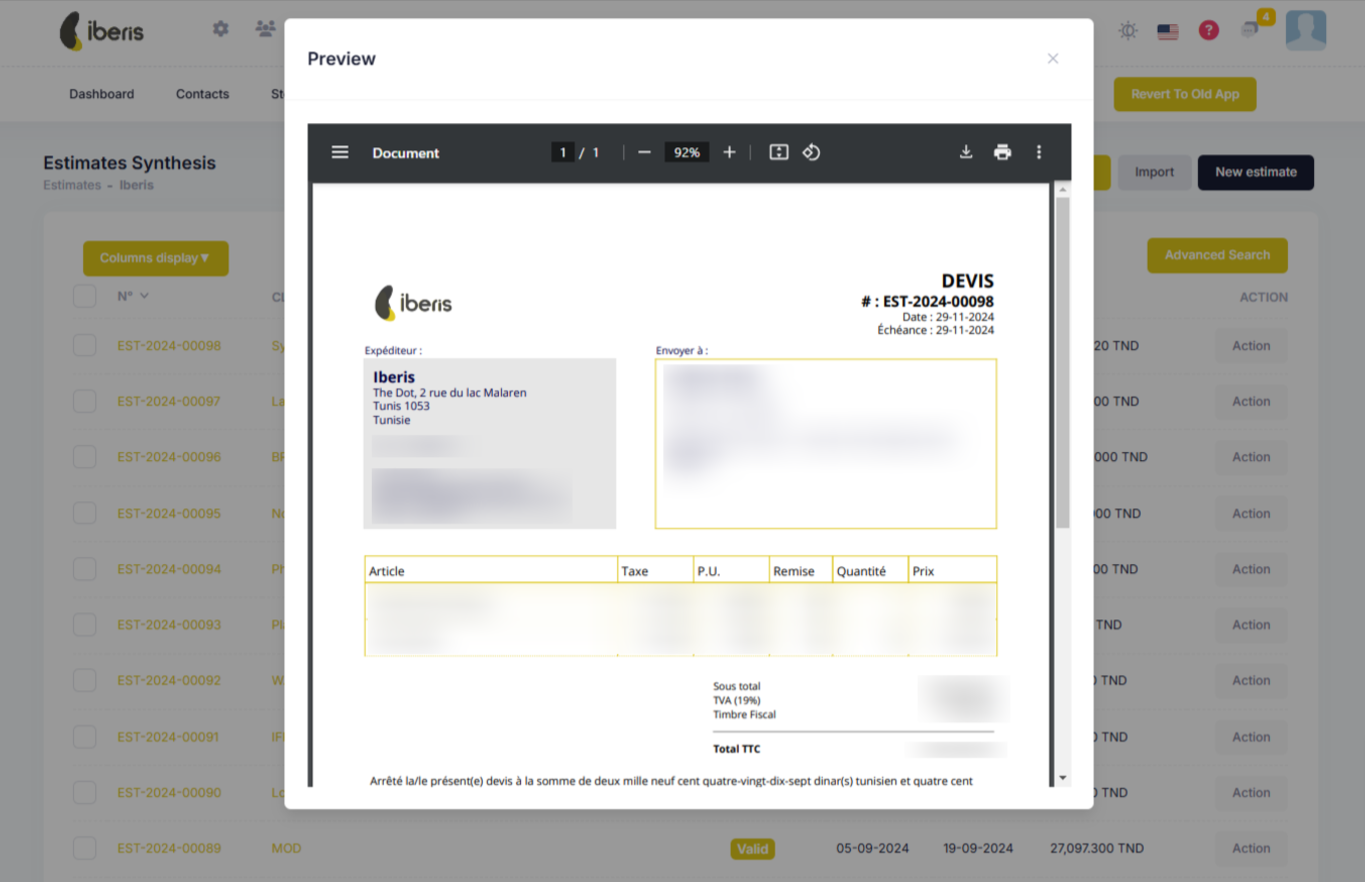Click the PDF scrollbar up arrow
This screenshot has height=882, width=1365.
(1063, 189)
